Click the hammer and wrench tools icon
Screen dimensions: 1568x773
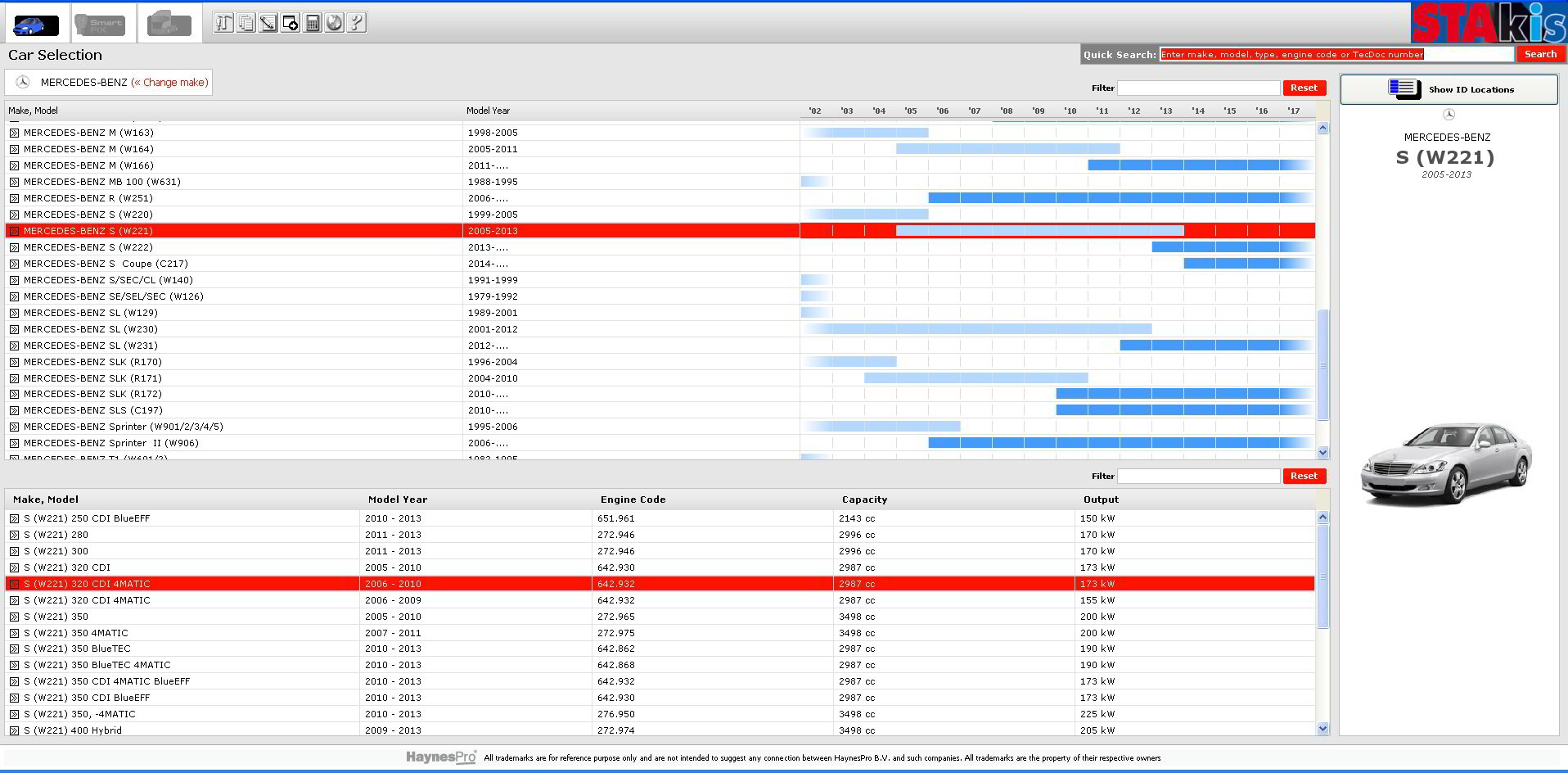(x=223, y=23)
